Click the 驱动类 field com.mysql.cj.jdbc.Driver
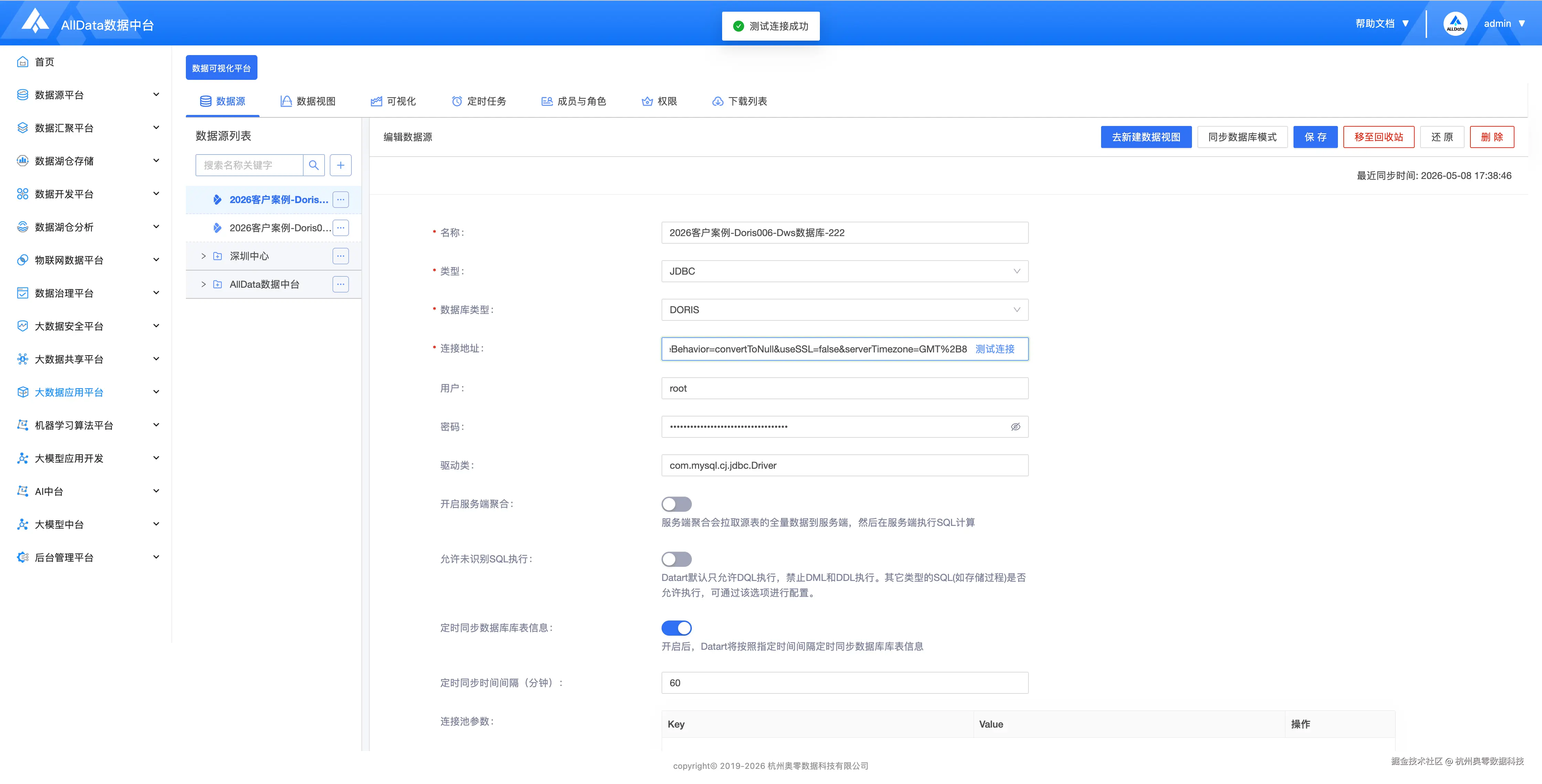Viewport: 1542px width, 784px height. click(x=845, y=465)
